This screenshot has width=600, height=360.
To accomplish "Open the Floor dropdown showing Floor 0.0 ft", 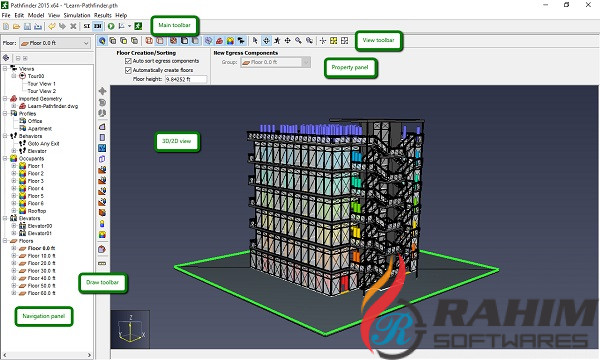I will pyautogui.click(x=55, y=43).
